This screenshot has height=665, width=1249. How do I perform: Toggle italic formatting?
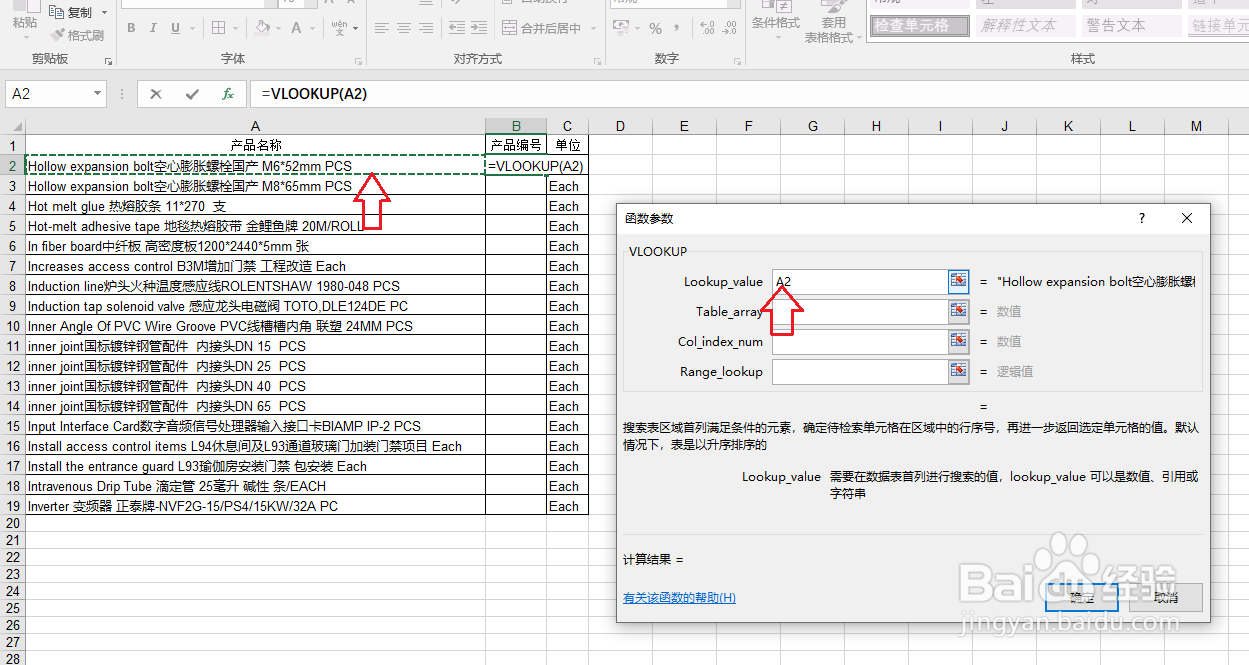pyautogui.click(x=152, y=29)
